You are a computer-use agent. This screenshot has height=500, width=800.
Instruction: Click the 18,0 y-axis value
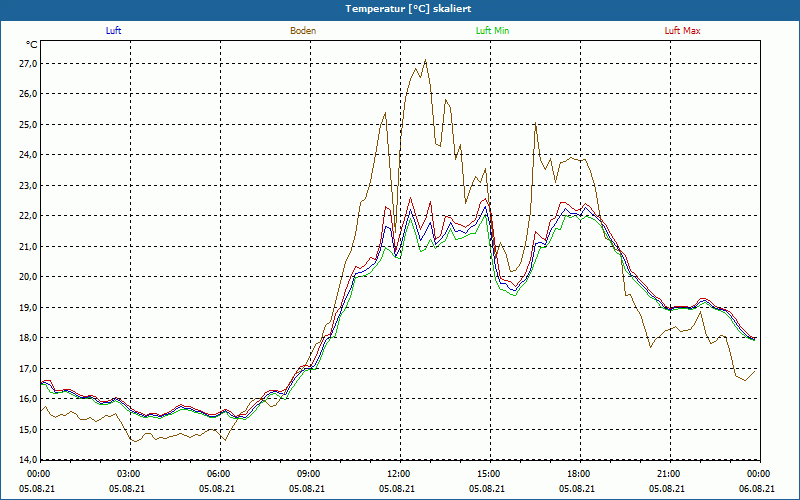point(28,338)
